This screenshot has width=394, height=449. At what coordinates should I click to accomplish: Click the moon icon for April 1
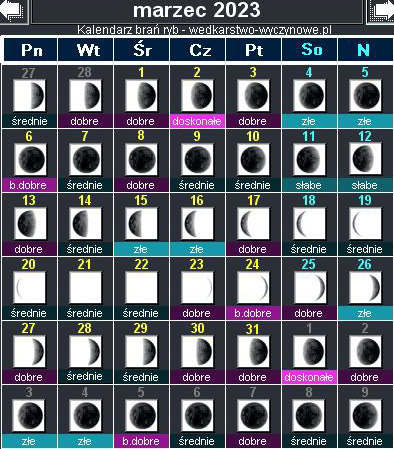[309, 352]
